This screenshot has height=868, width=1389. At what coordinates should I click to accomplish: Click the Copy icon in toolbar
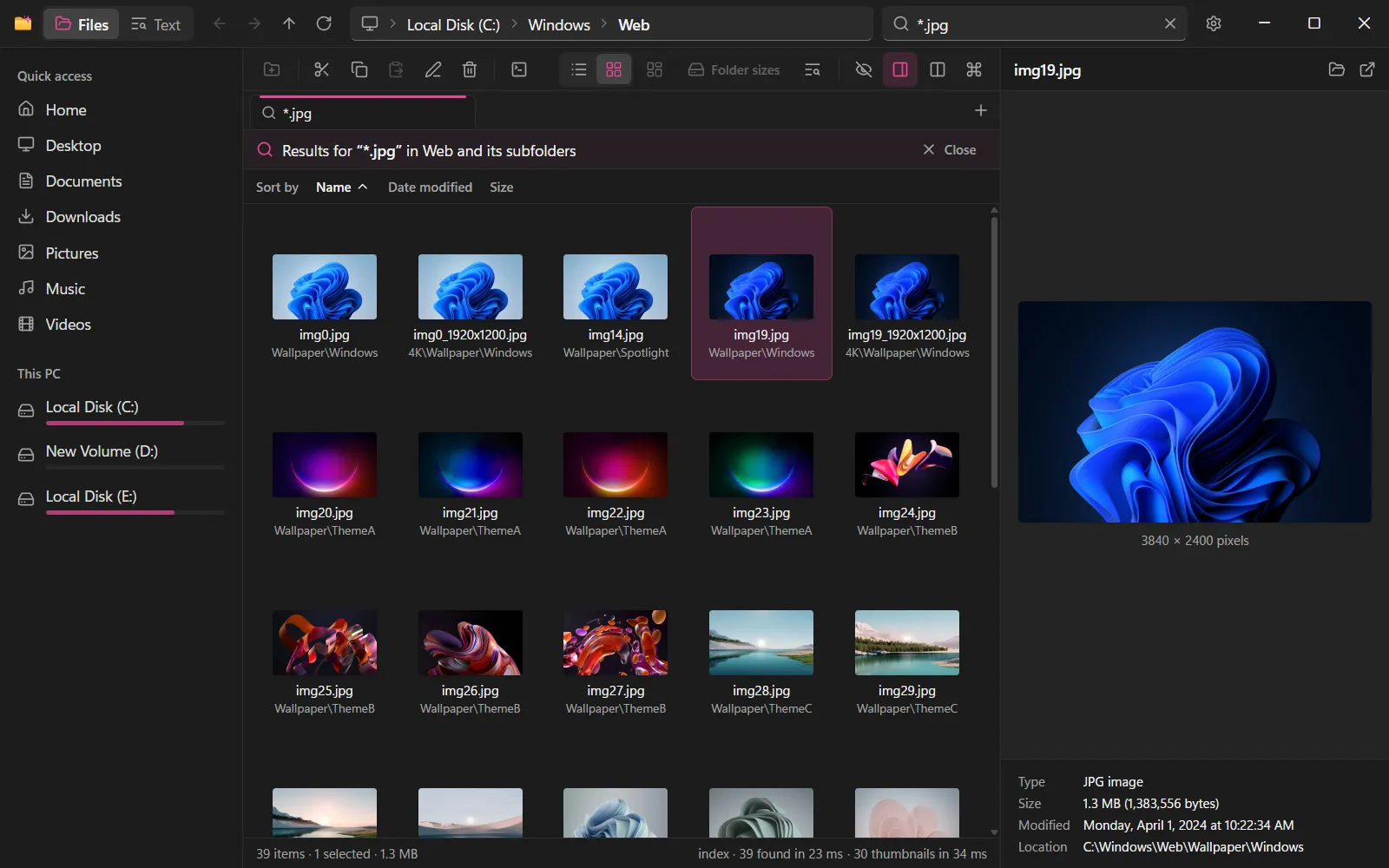pyautogui.click(x=359, y=69)
